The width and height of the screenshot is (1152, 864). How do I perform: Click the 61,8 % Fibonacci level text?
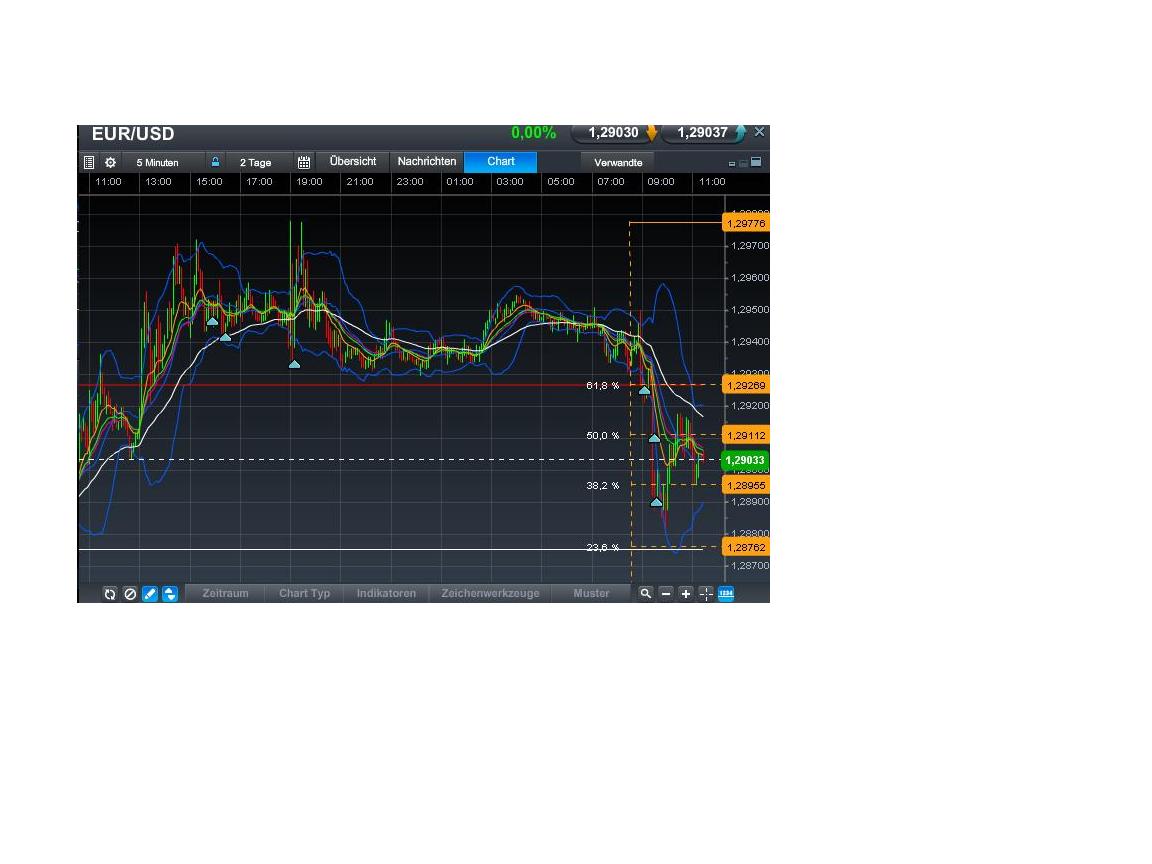pyautogui.click(x=602, y=386)
